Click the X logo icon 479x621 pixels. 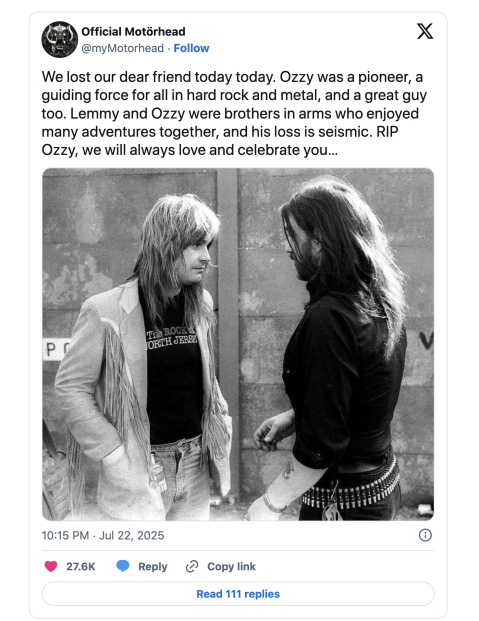425,31
